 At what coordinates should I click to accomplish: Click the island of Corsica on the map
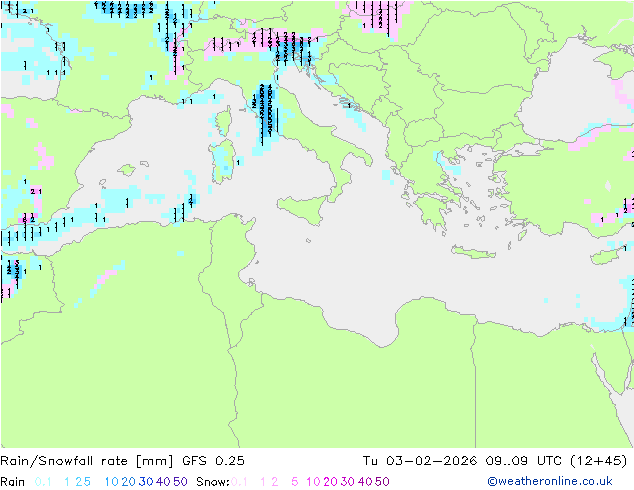point(224,122)
